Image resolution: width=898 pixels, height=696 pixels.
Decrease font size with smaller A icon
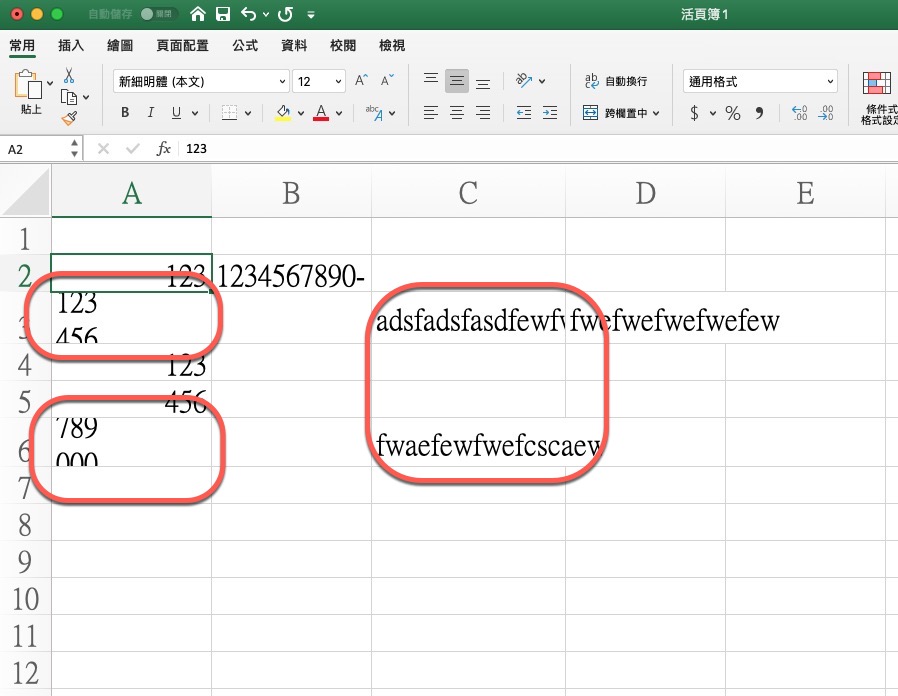point(388,80)
